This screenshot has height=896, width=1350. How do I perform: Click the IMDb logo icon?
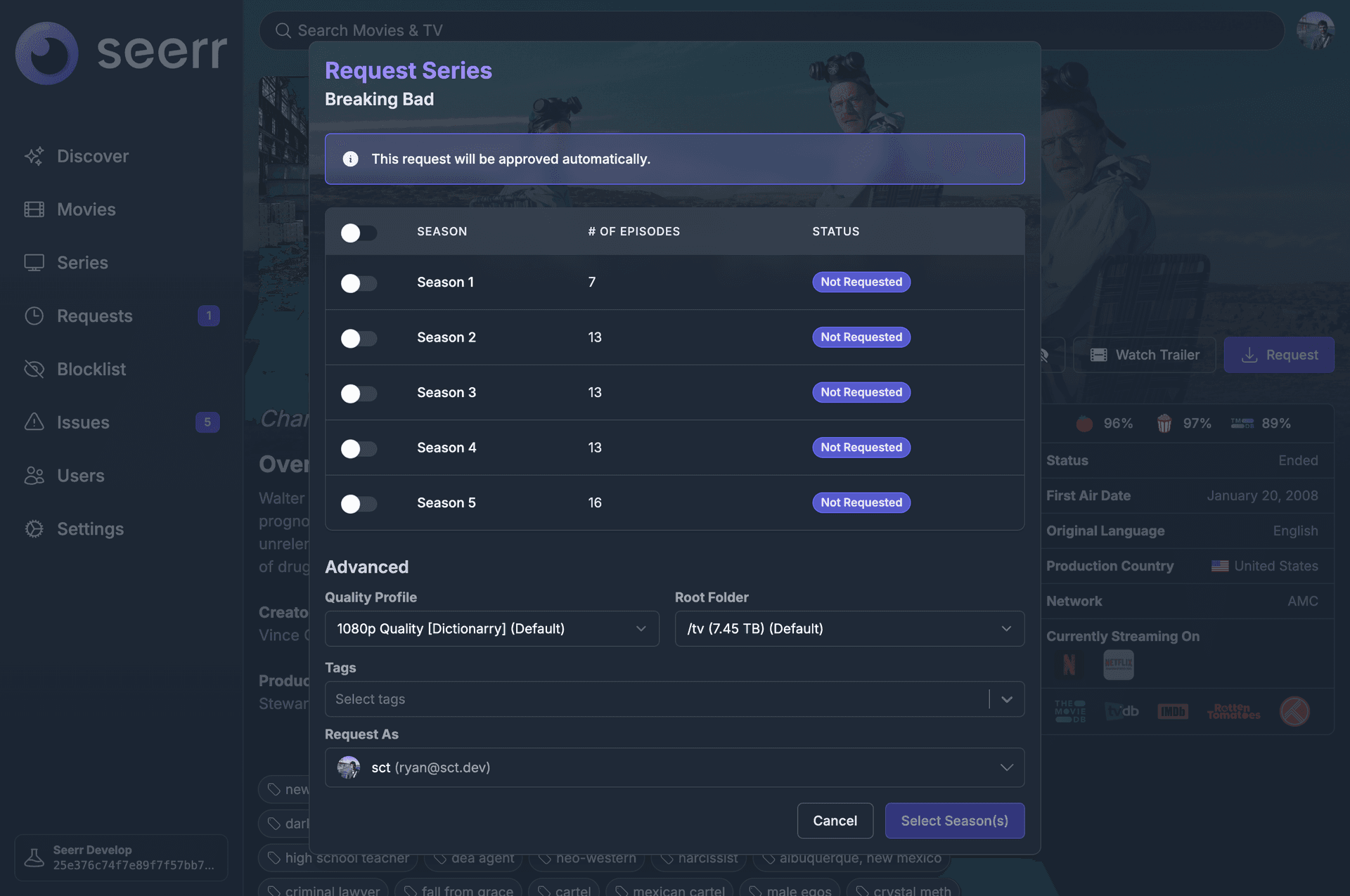click(x=1173, y=711)
